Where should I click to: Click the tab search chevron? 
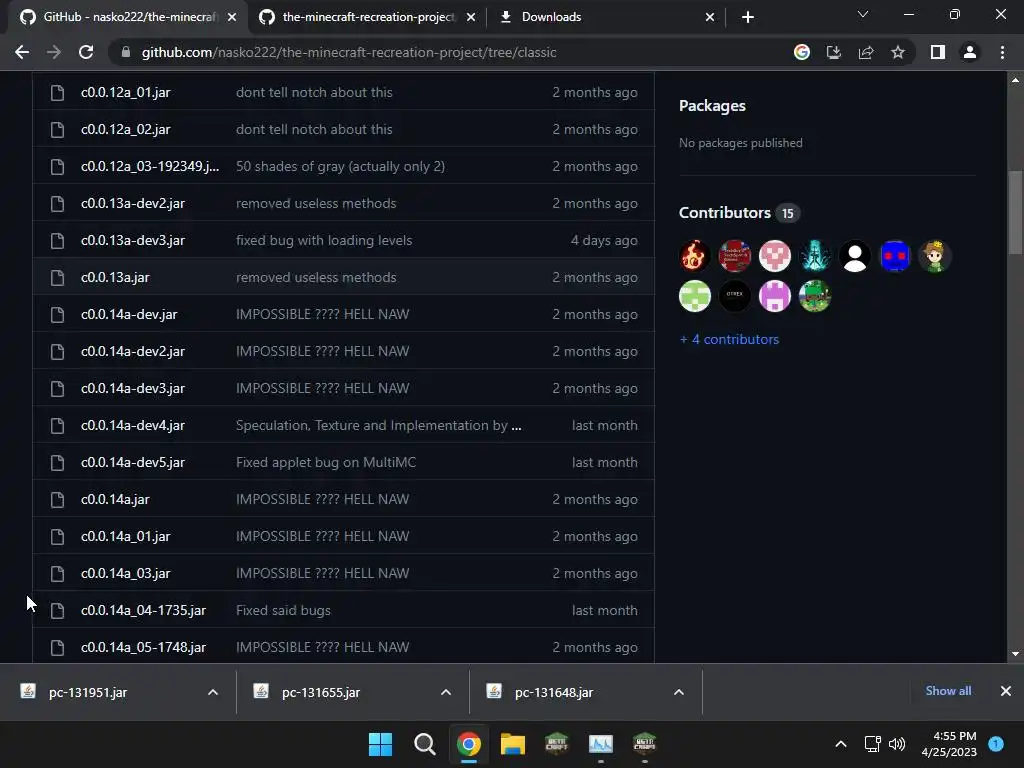tap(863, 14)
